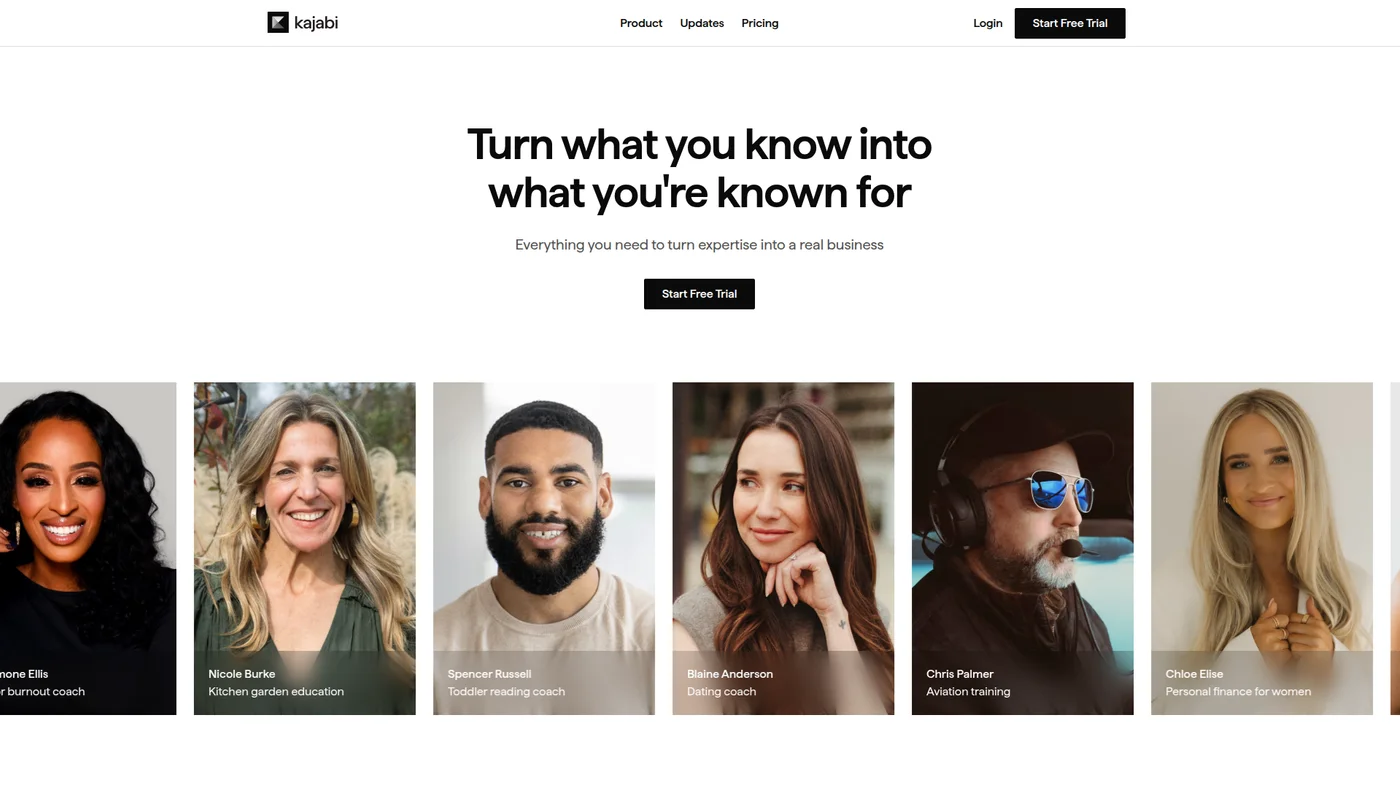Viewport: 1400px width, 788px height.
Task: Click the Dating coach caption
Action: [721, 692]
